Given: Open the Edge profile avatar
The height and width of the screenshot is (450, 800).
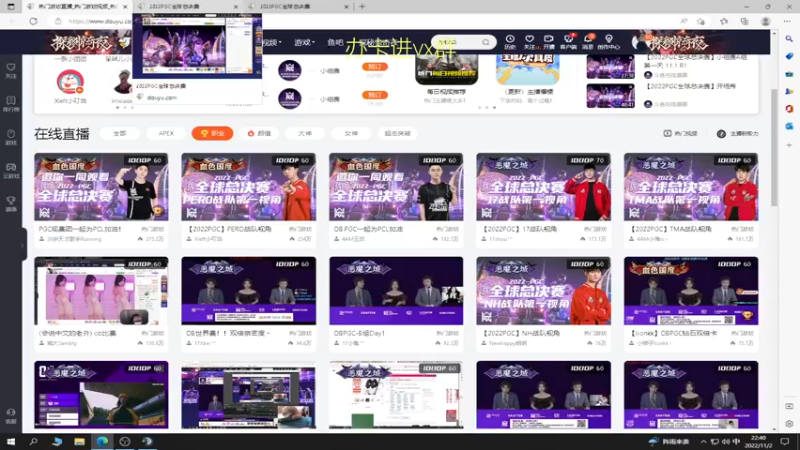Looking at the screenshot, I should coord(765,21).
